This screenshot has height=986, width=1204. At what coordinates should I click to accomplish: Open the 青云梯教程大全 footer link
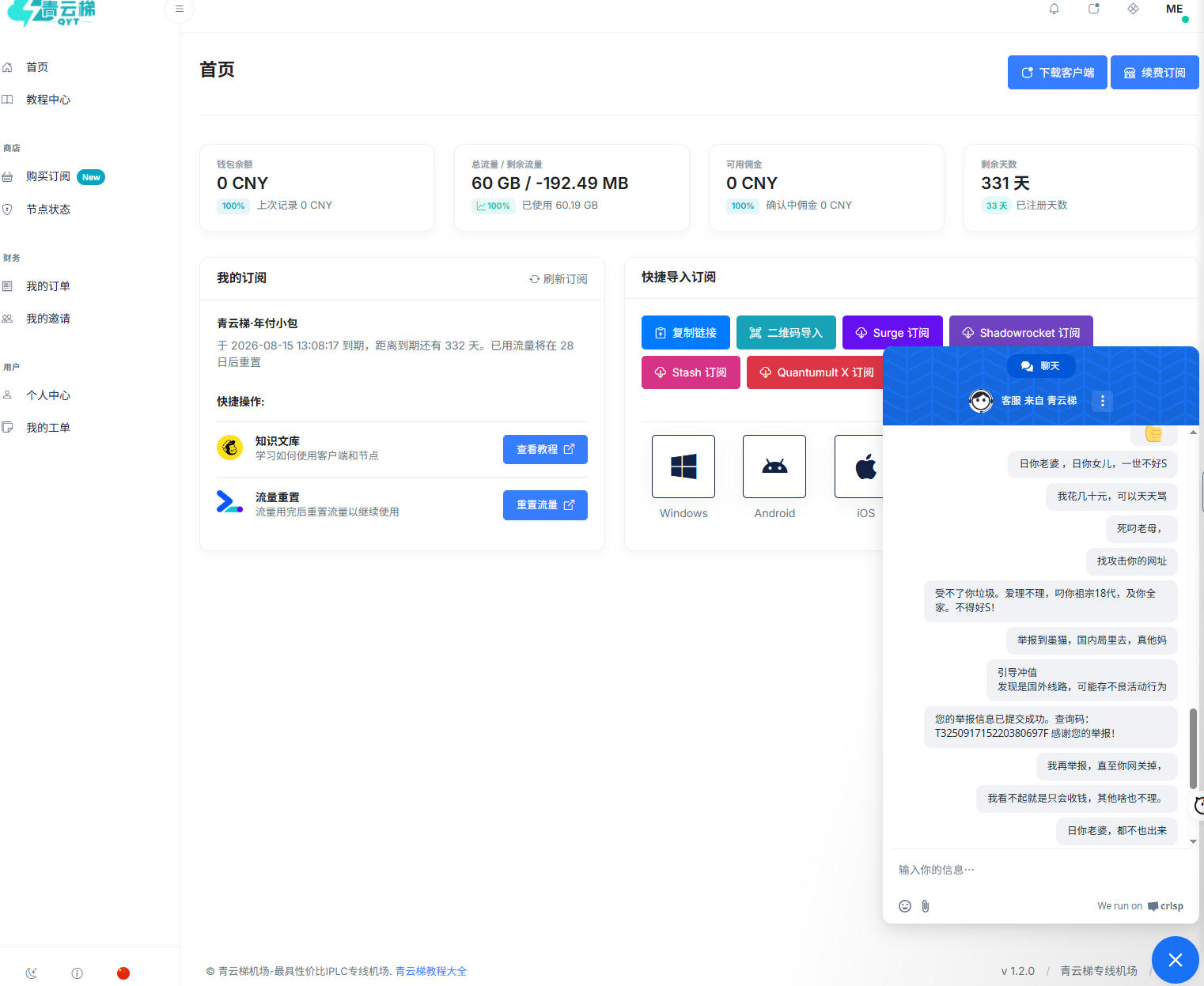click(431, 971)
